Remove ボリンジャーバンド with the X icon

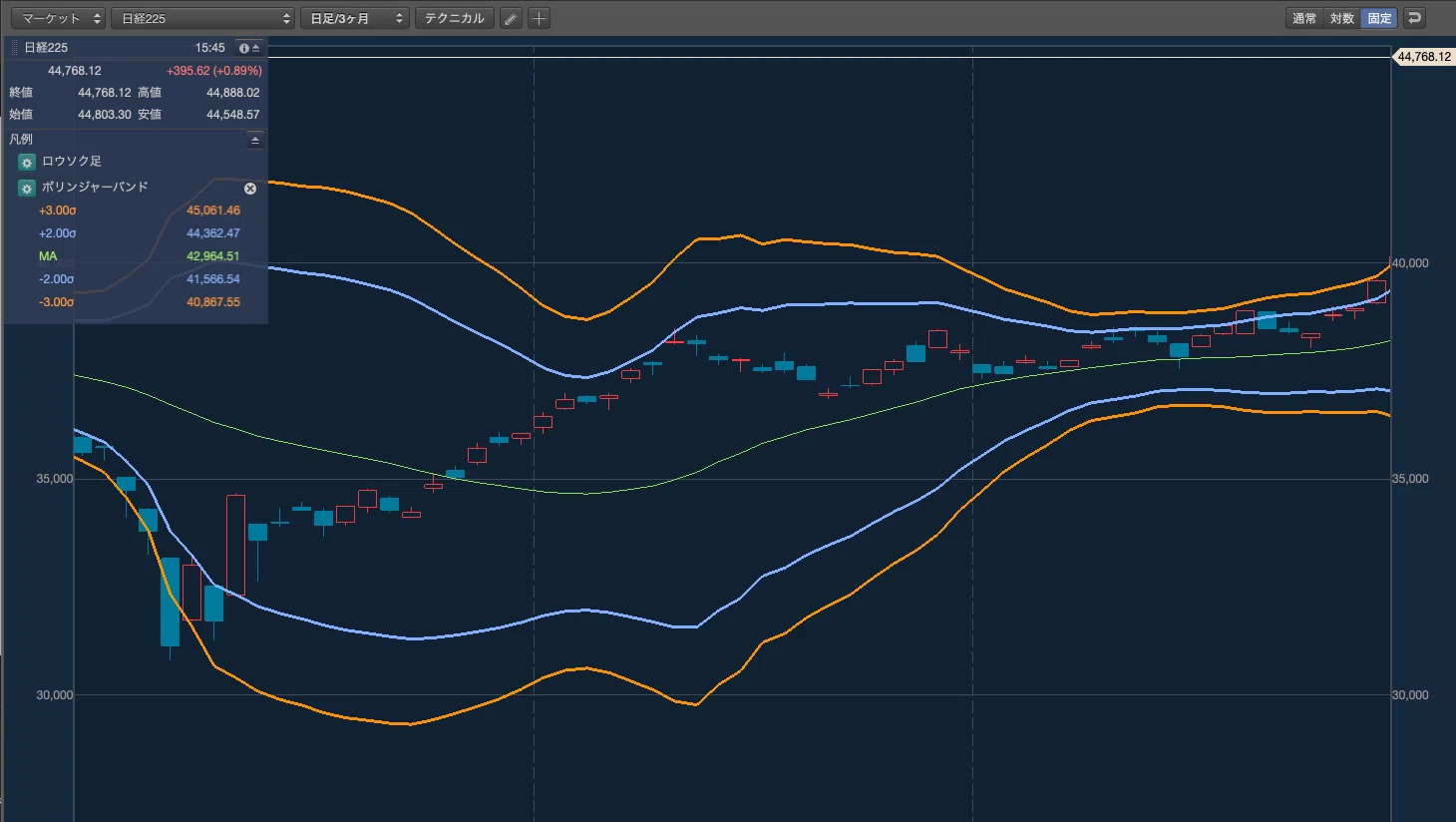coord(250,188)
